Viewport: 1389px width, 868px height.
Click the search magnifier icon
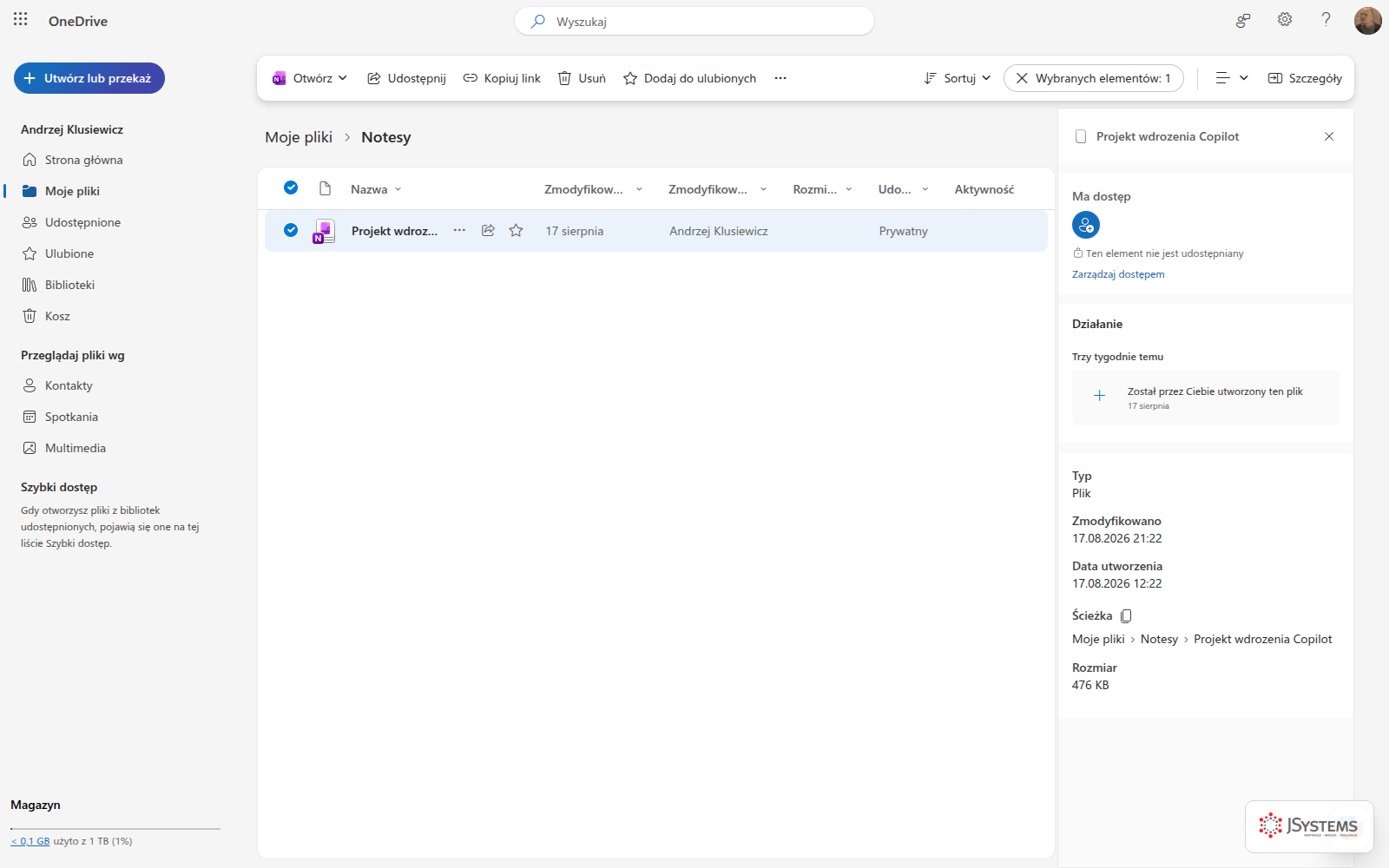pos(538,21)
